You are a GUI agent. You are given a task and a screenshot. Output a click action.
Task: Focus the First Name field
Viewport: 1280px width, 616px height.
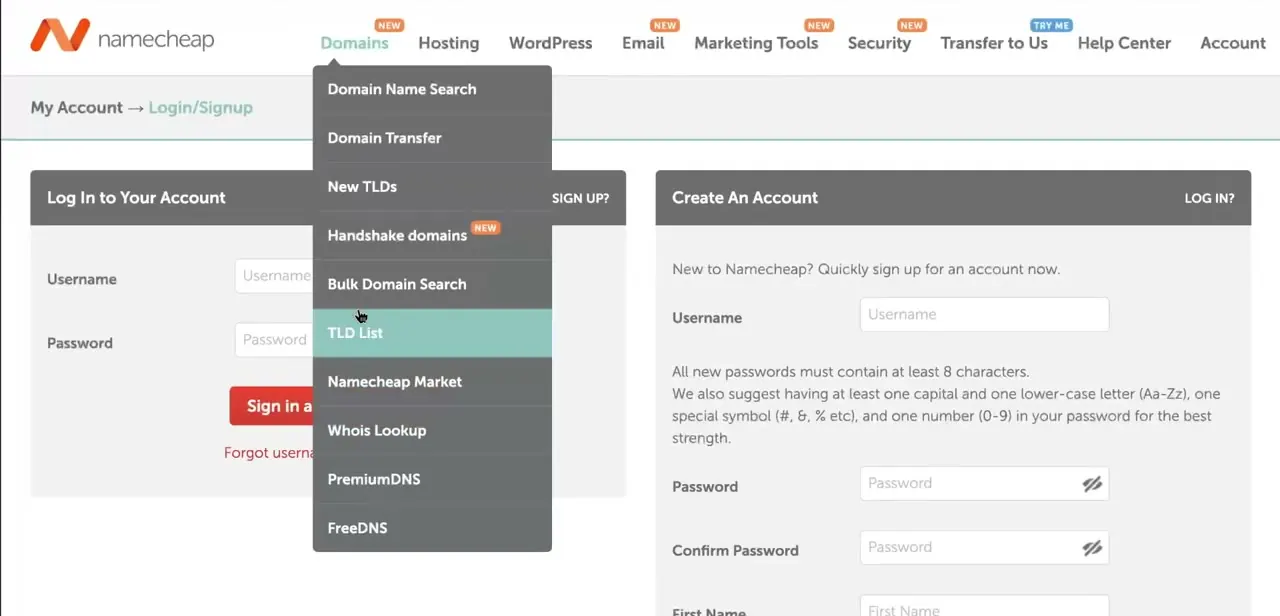tap(984, 606)
